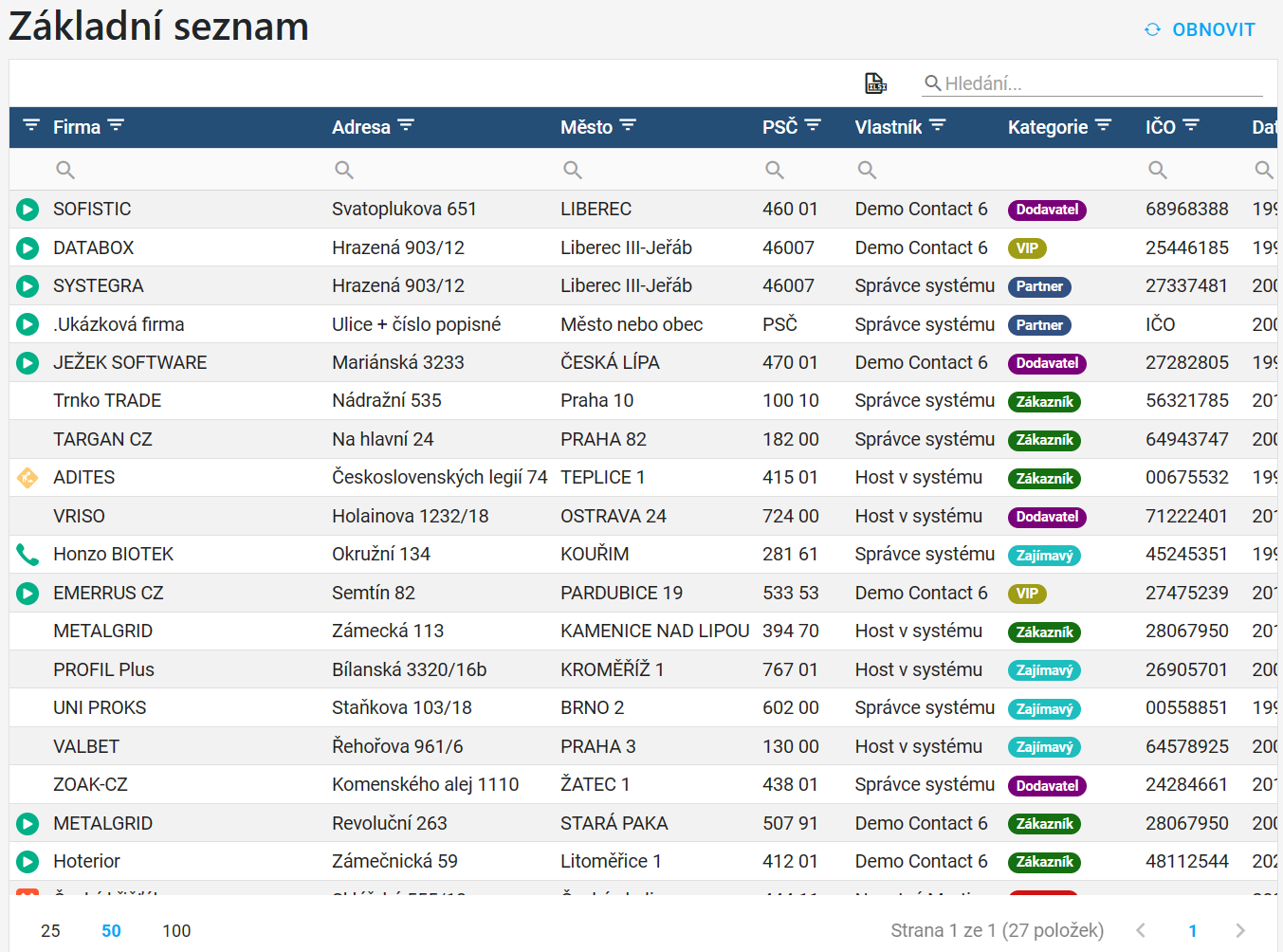
Task: Click the green play icon beside SOFISTIC
Action: pyautogui.click(x=27, y=210)
